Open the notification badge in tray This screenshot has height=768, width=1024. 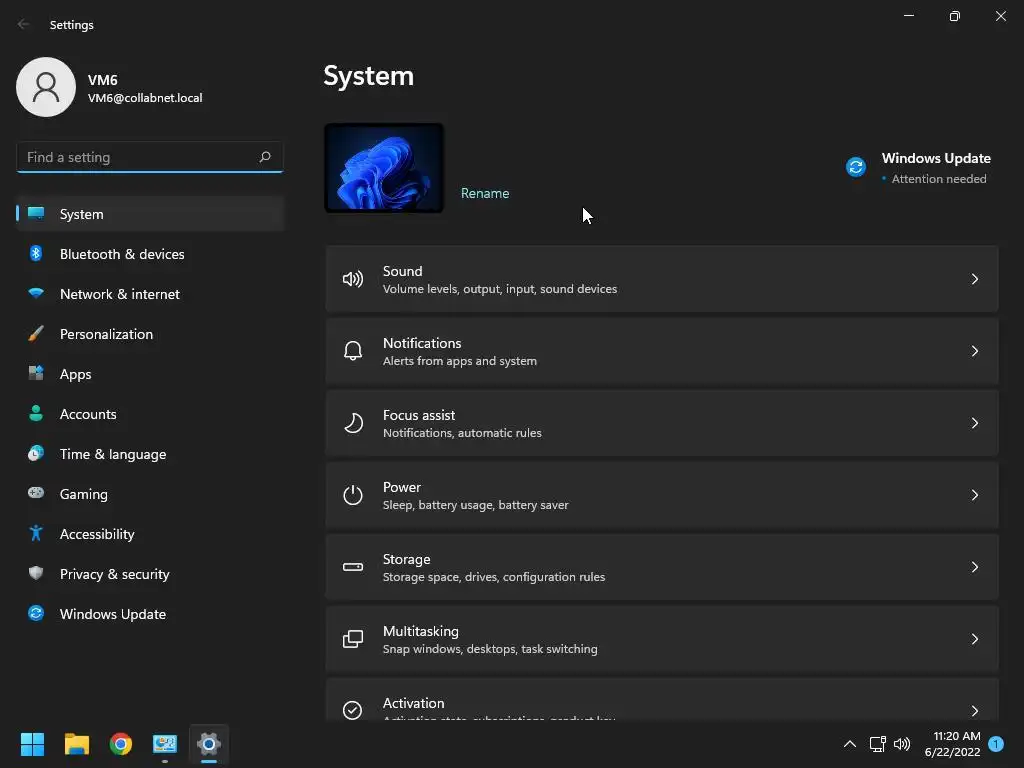(996, 744)
